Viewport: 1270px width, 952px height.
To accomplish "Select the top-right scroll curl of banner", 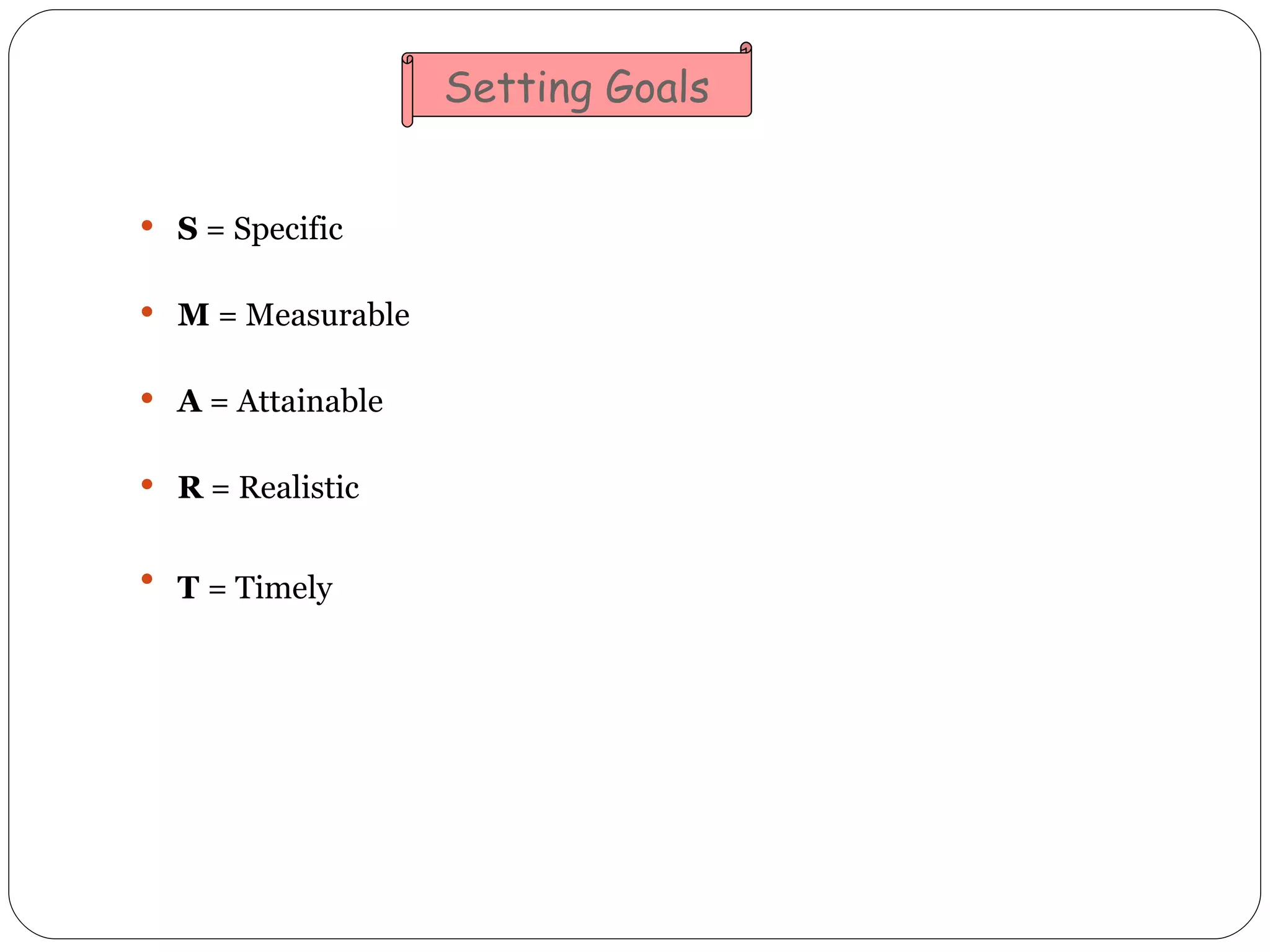I will click(746, 48).
